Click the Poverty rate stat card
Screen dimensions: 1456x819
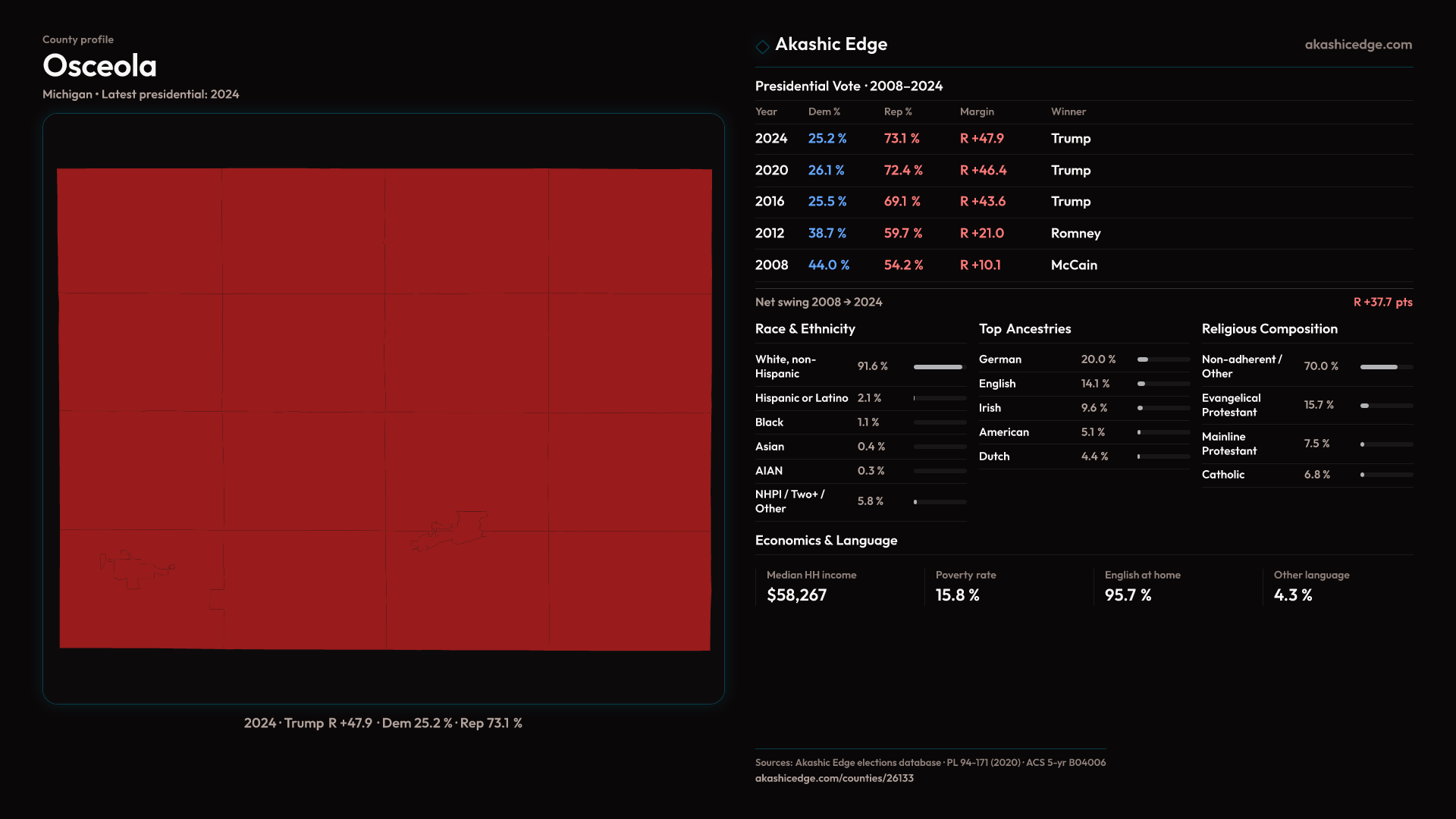(965, 586)
